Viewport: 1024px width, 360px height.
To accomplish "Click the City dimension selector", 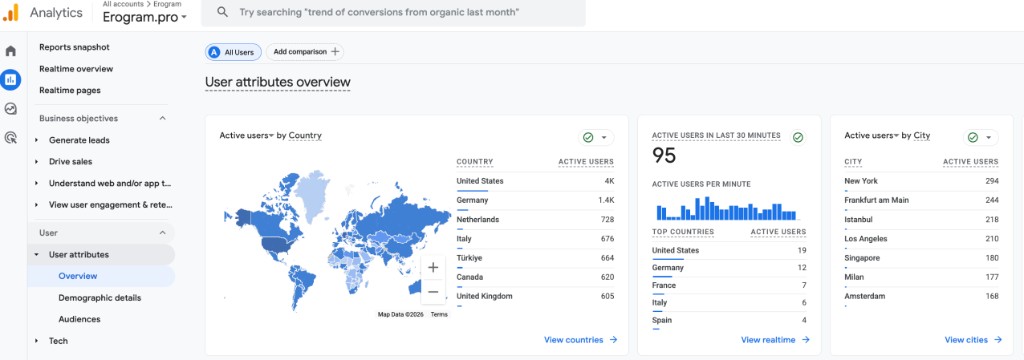I will pos(921,135).
